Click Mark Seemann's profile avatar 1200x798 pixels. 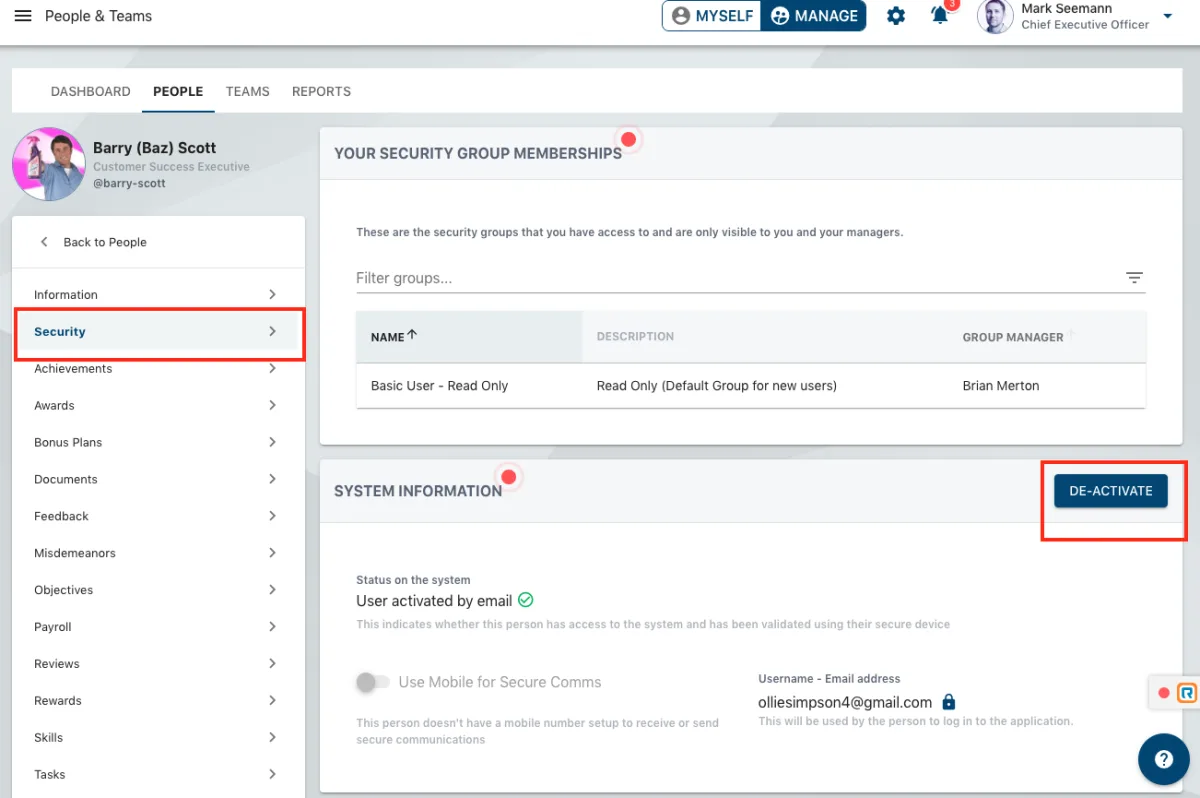pos(995,16)
